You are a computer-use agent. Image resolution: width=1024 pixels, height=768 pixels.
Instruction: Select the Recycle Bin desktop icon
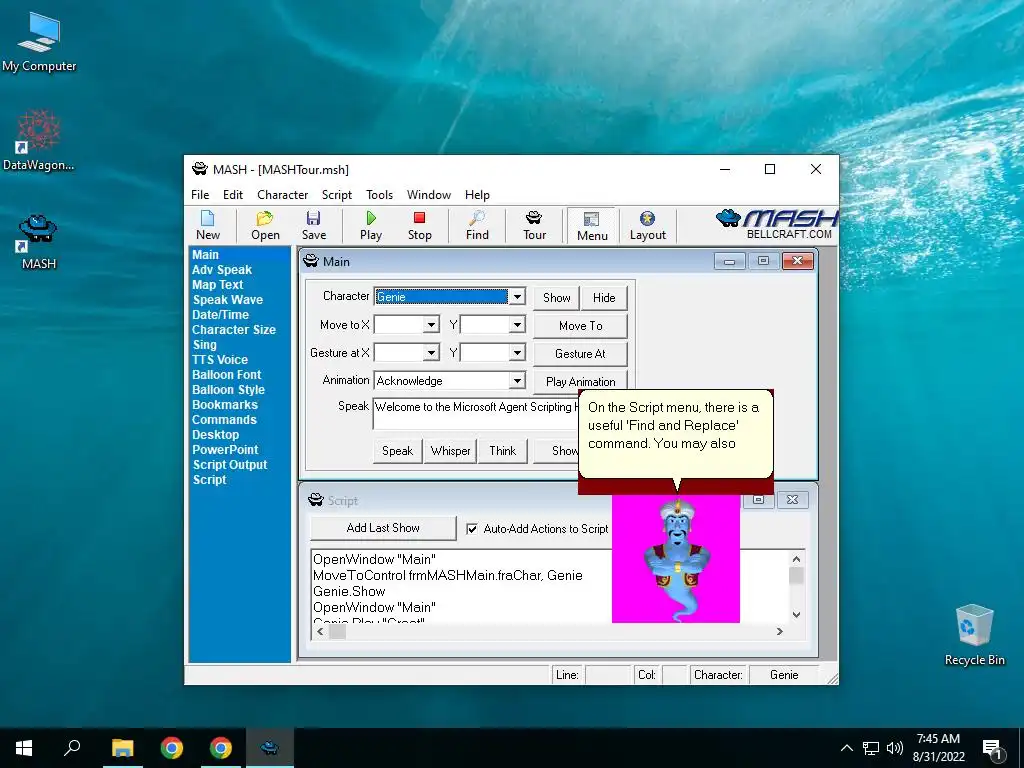974,634
